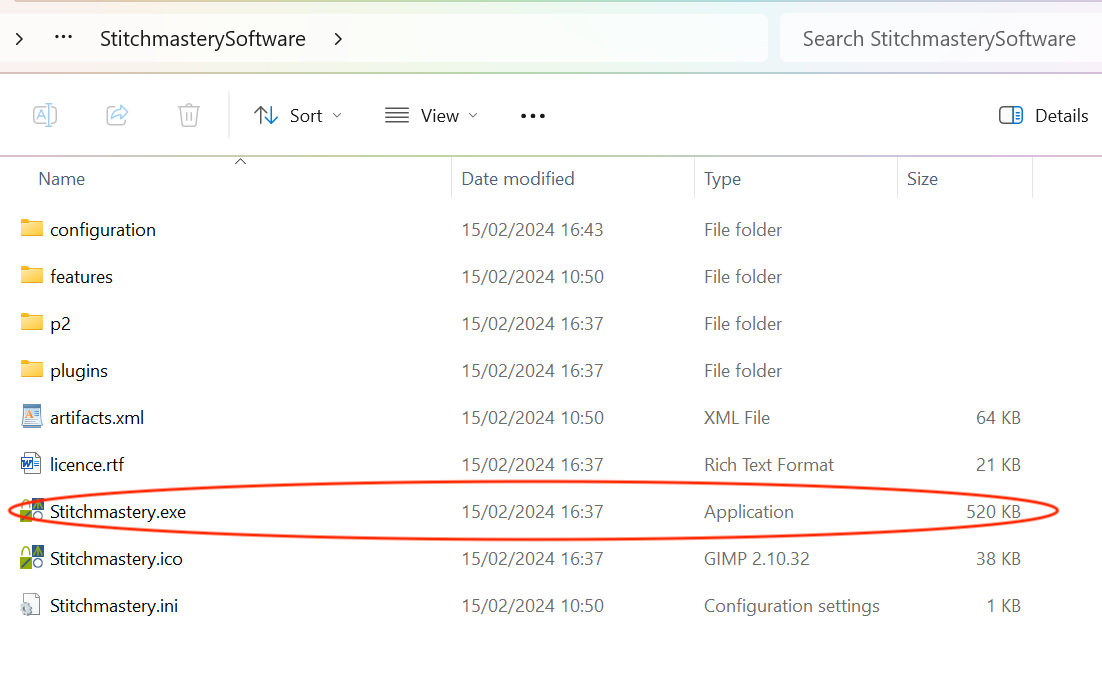The image size is (1102, 700).
Task: Click the 15/02/2024 16:43 date cell
Action: point(532,231)
